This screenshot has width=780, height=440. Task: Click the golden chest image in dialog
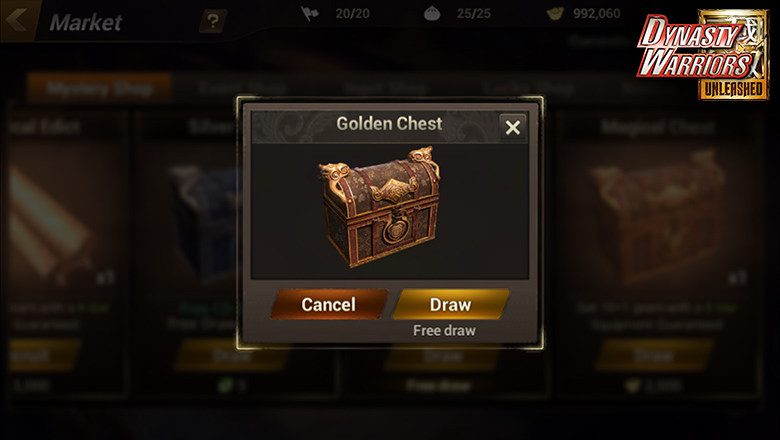pos(380,206)
